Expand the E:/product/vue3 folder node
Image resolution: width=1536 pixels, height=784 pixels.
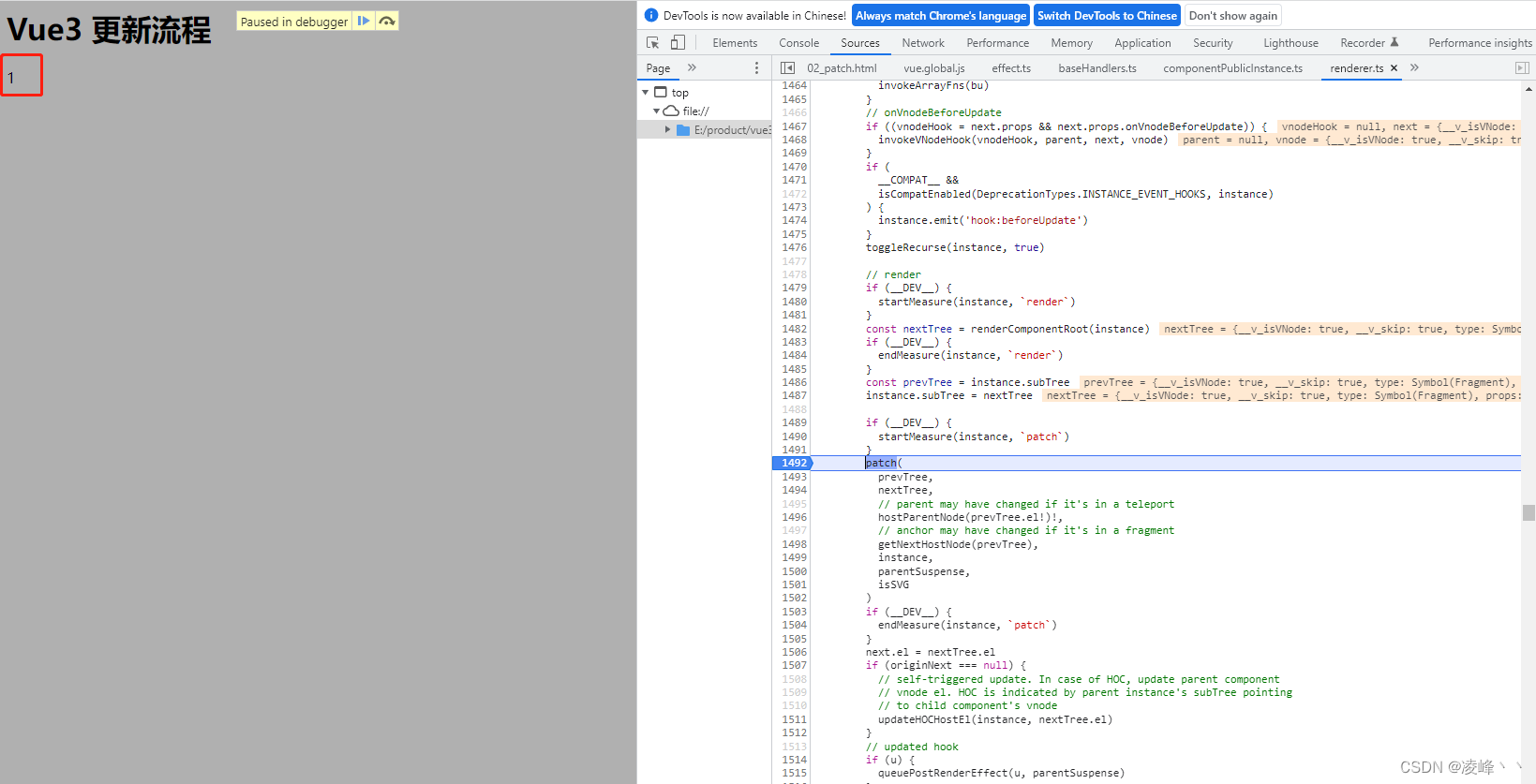coord(667,130)
